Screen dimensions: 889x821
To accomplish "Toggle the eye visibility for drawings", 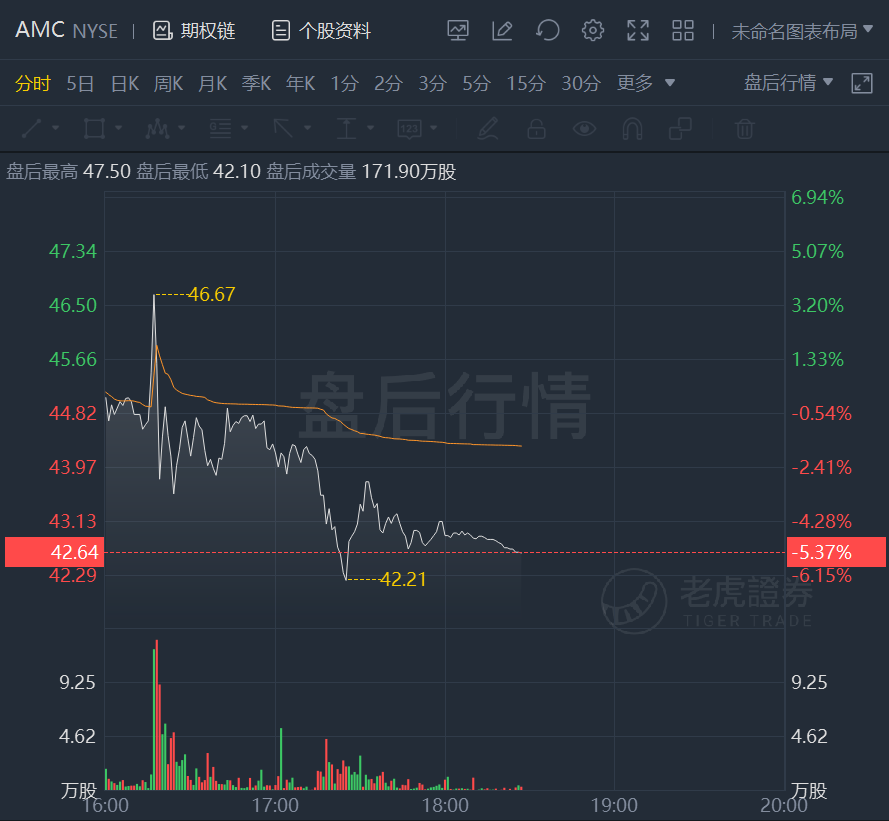I will click(584, 129).
